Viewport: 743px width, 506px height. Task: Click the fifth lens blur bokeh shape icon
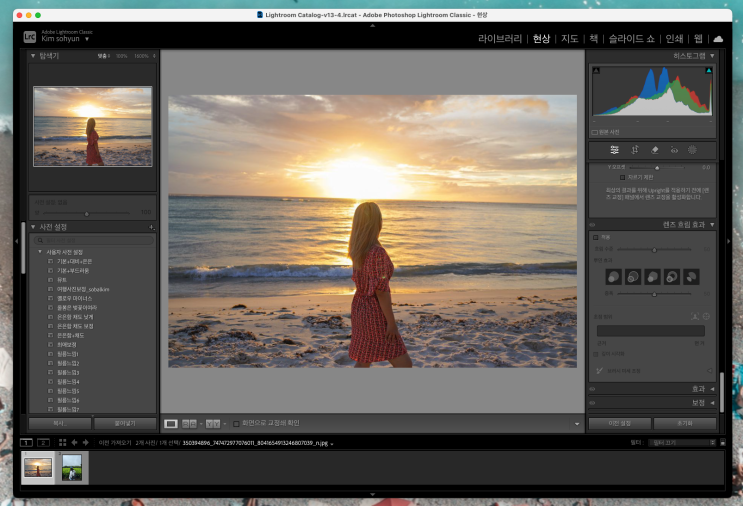(x=690, y=276)
